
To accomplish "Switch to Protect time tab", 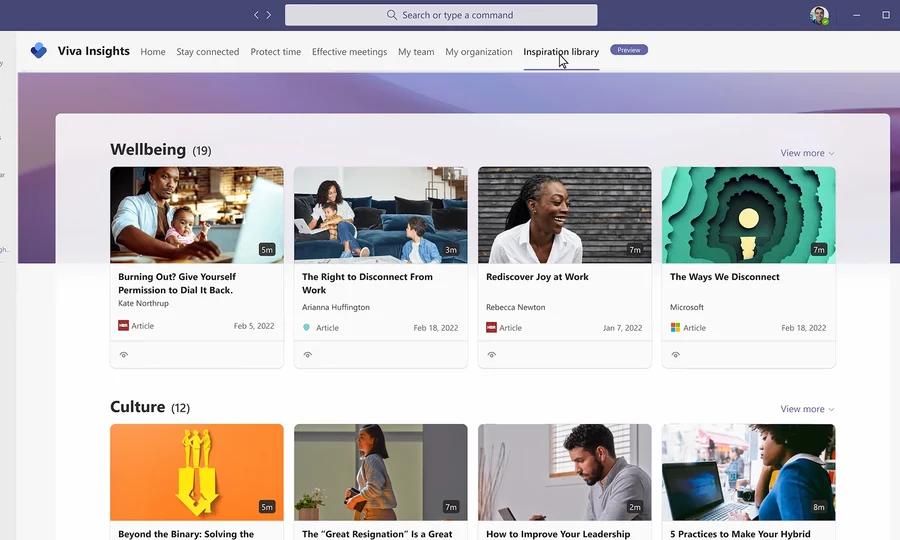I will [276, 52].
